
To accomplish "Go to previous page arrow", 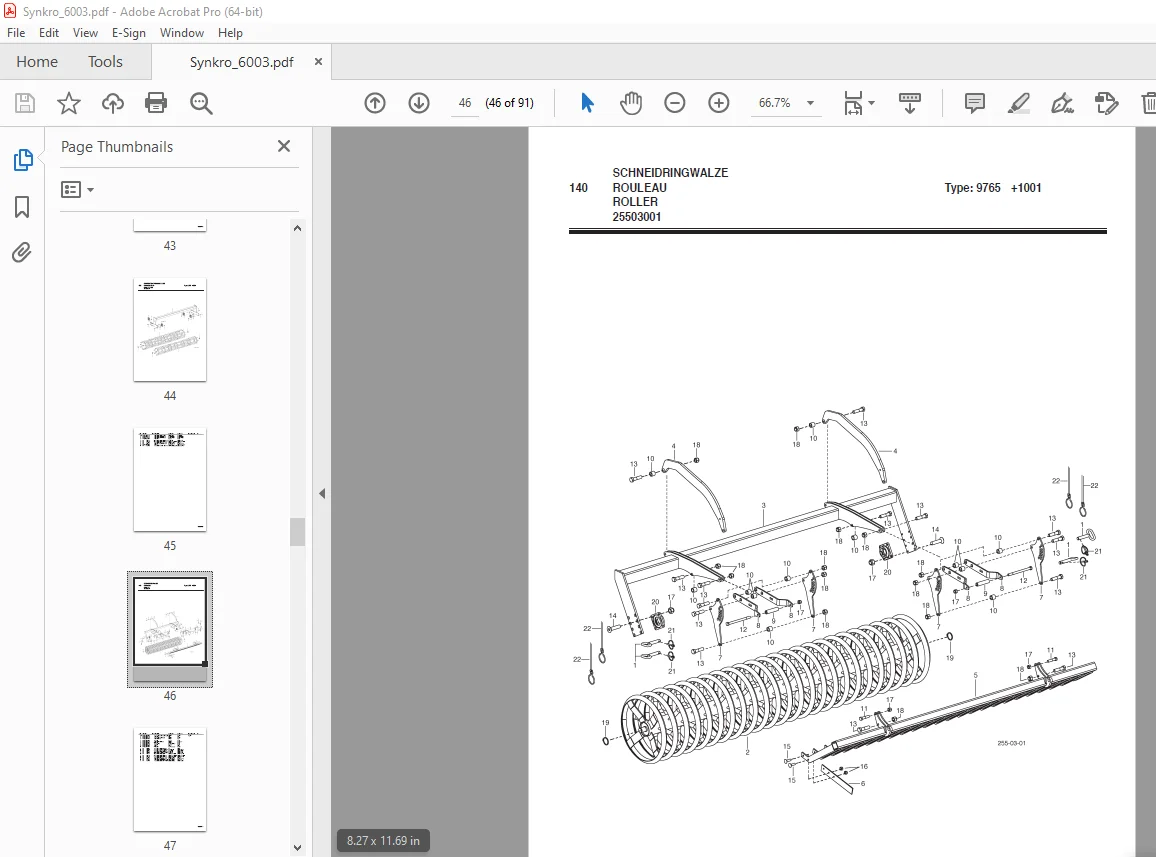I will coord(375,103).
